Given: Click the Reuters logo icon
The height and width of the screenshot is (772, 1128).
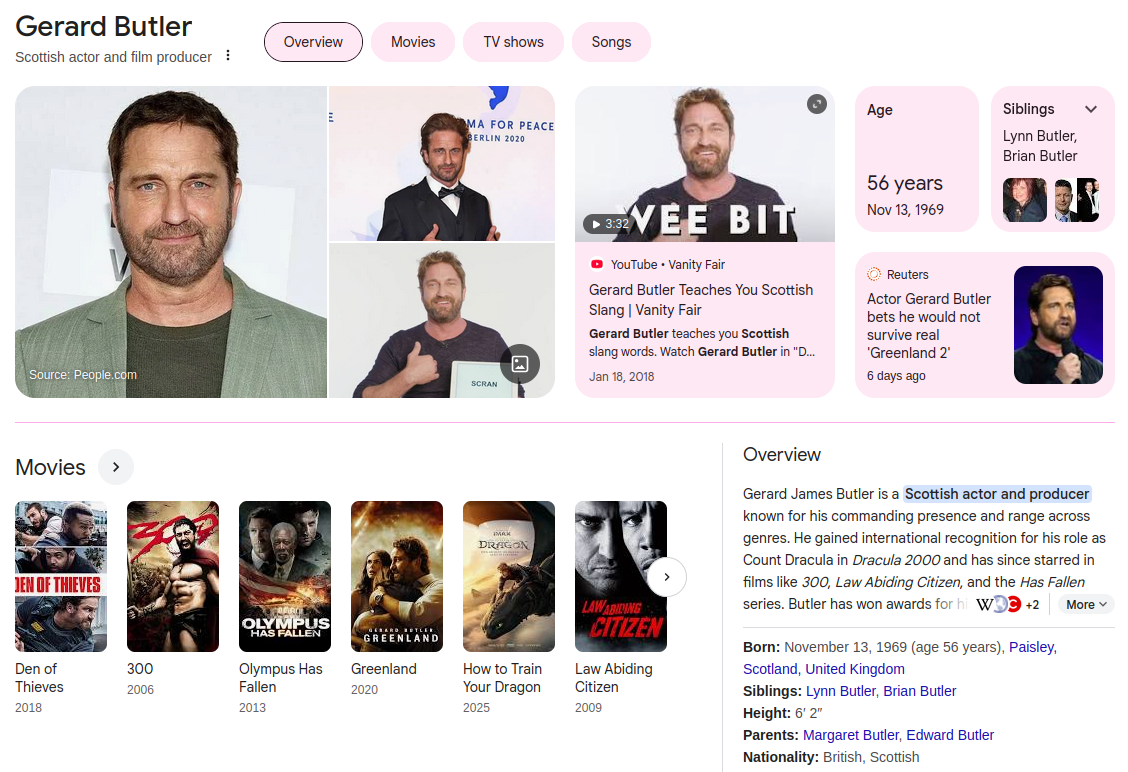Looking at the screenshot, I should (874, 274).
